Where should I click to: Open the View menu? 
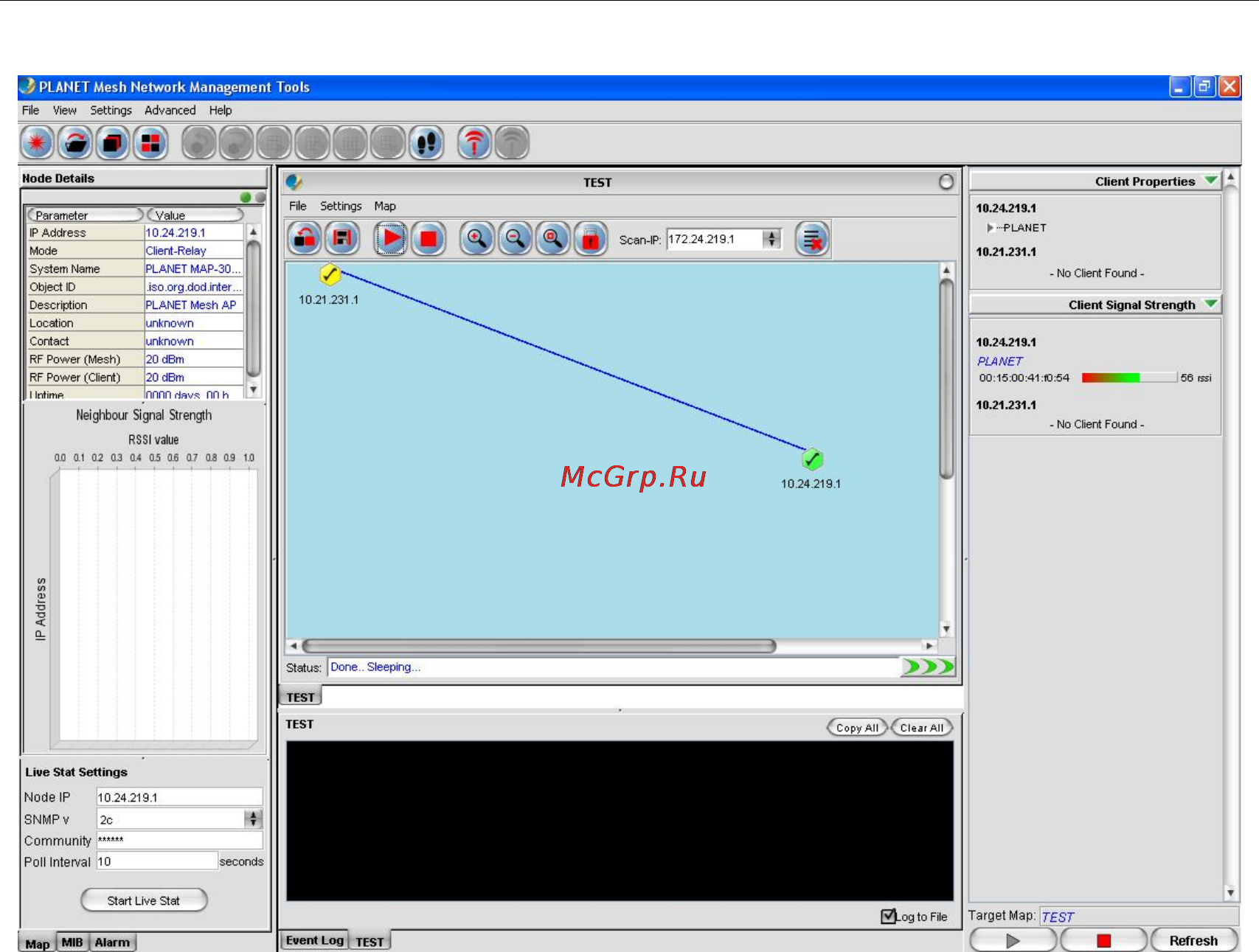(x=65, y=110)
